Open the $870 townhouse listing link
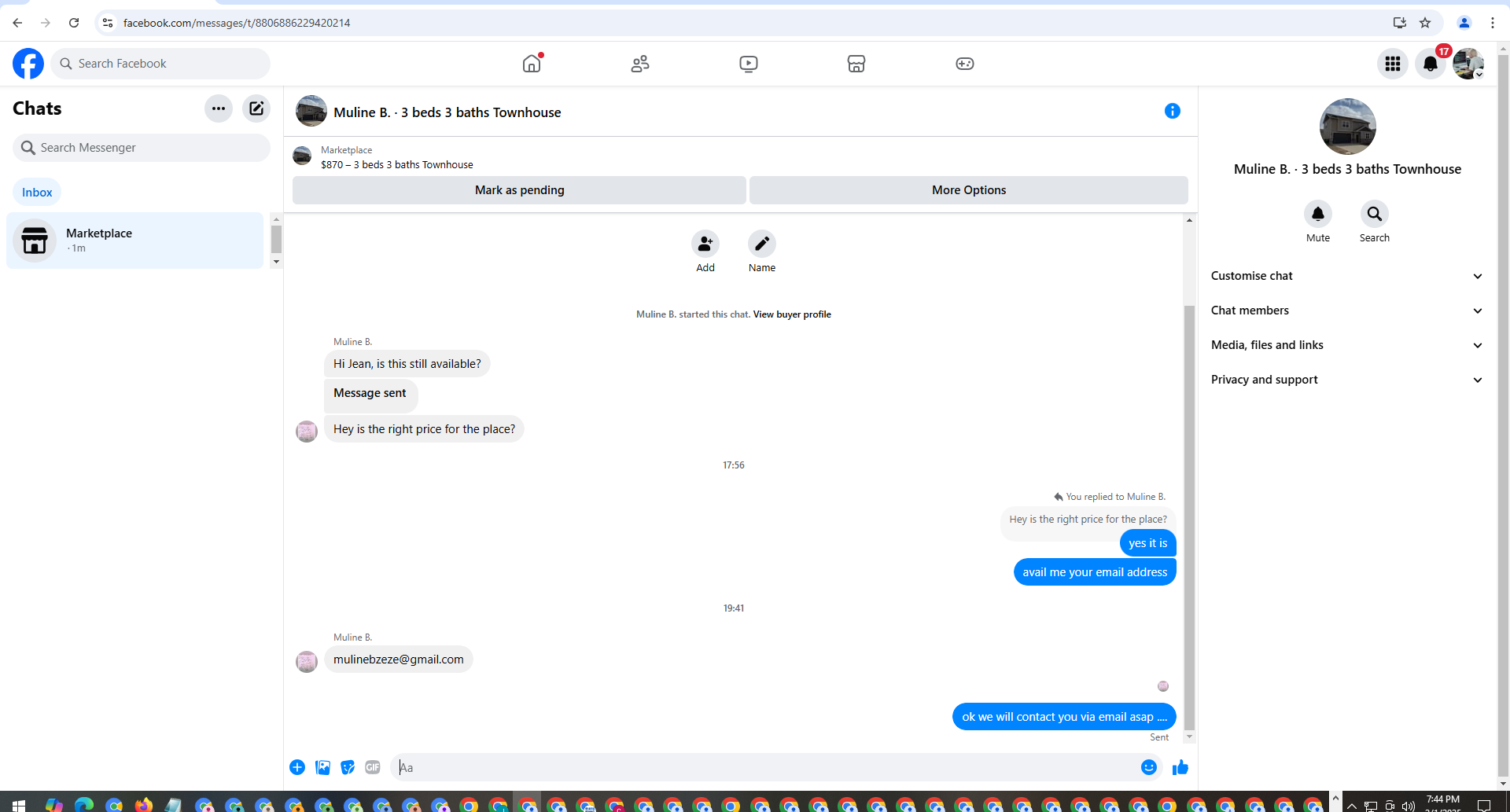 (x=397, y=165)
